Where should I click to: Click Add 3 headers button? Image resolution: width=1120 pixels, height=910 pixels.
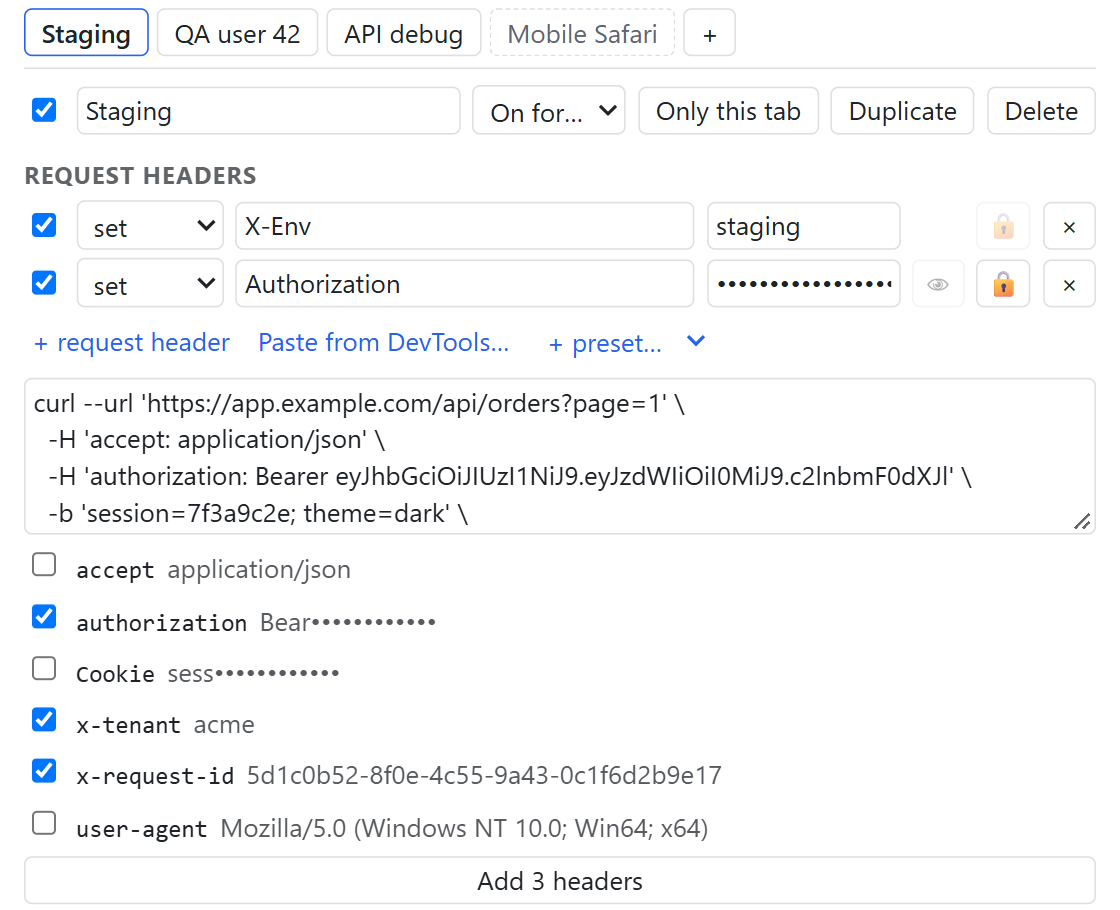[x=560, y=881]
